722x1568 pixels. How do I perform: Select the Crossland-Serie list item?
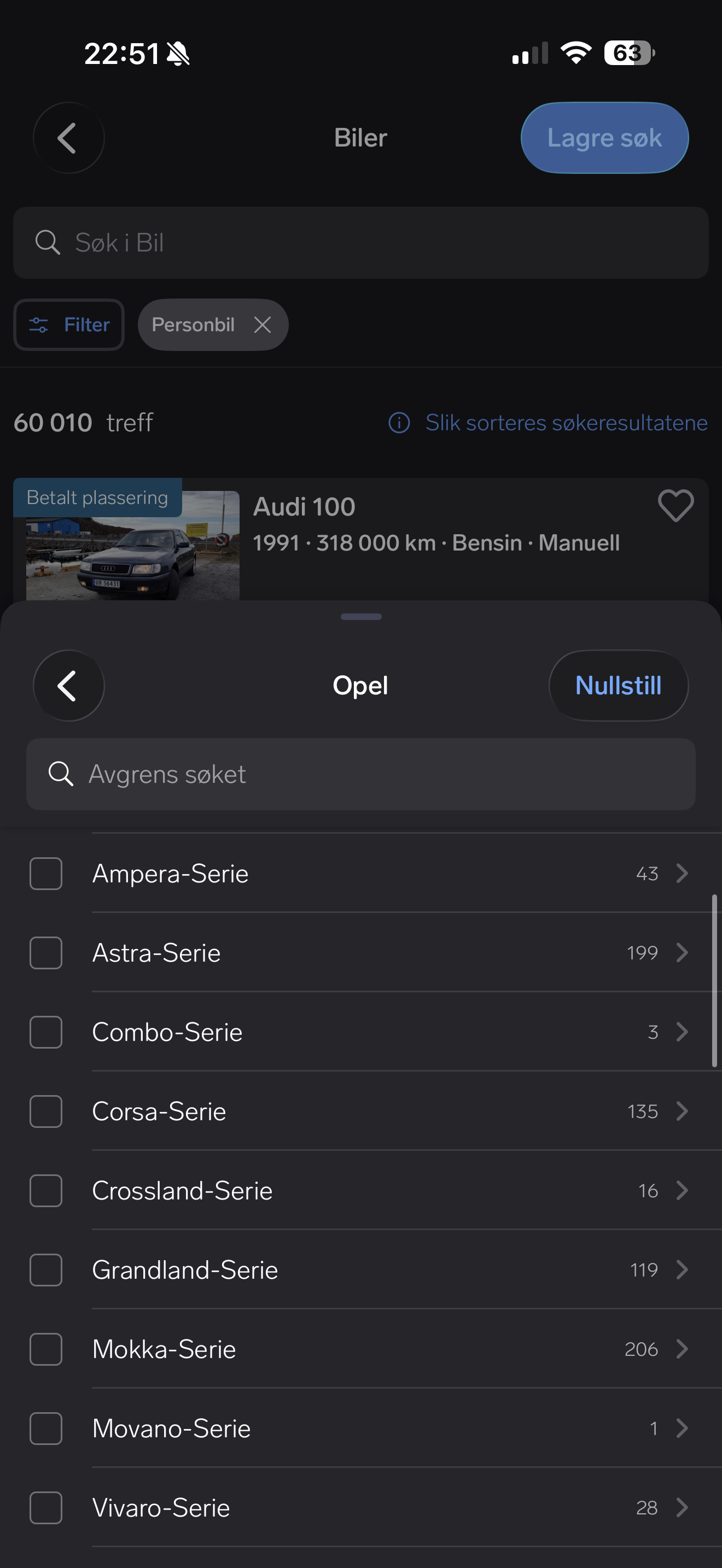183,1191
